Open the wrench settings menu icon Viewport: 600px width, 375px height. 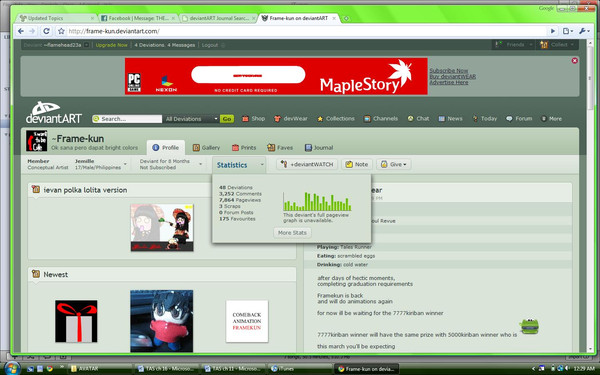583,31
